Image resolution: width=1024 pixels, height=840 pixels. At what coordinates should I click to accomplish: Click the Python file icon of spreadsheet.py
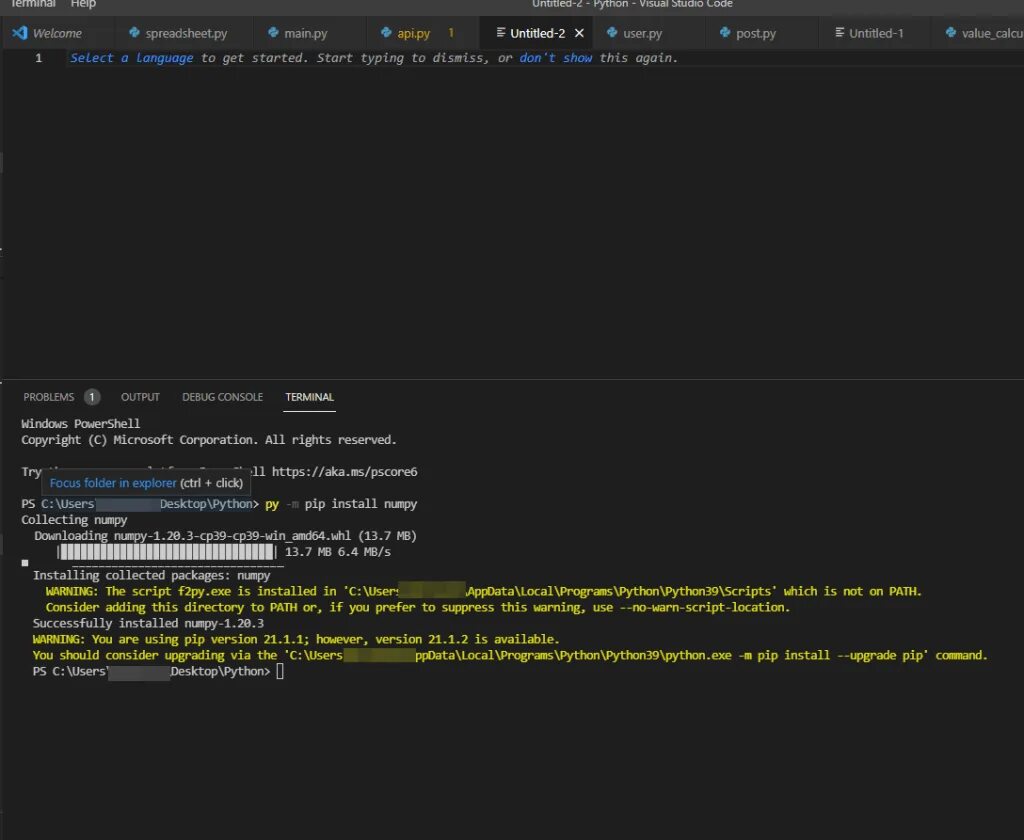point(134,32)
